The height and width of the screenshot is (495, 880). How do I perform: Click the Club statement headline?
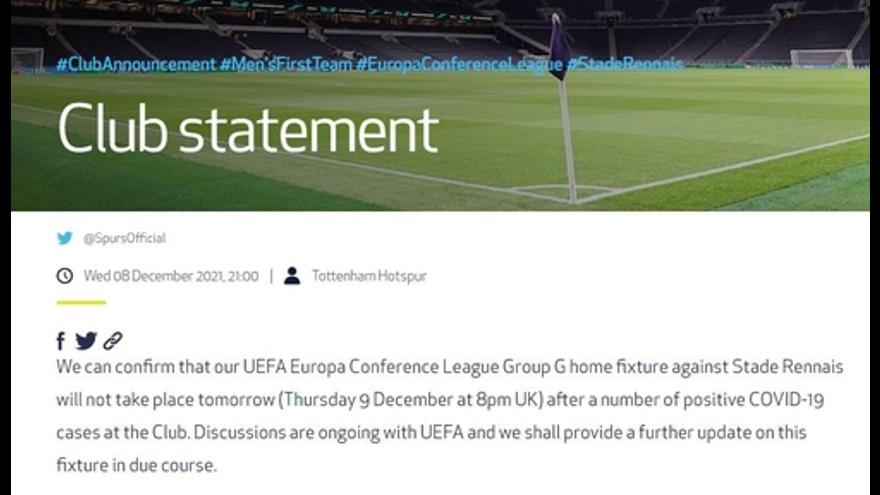[x=248, y=129]
